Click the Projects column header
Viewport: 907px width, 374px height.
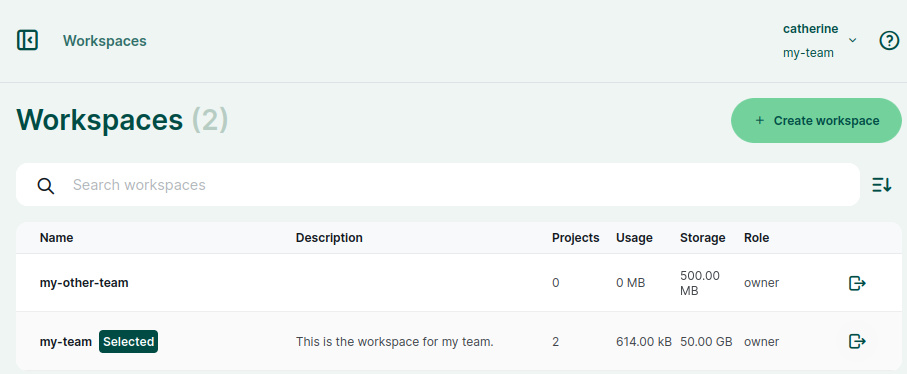(x=576, y=238)
